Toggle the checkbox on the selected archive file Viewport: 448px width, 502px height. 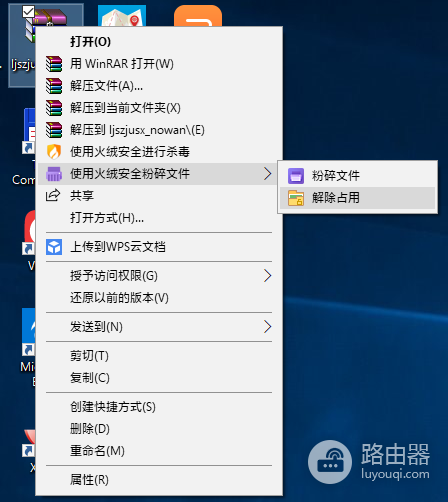[28, 12]
